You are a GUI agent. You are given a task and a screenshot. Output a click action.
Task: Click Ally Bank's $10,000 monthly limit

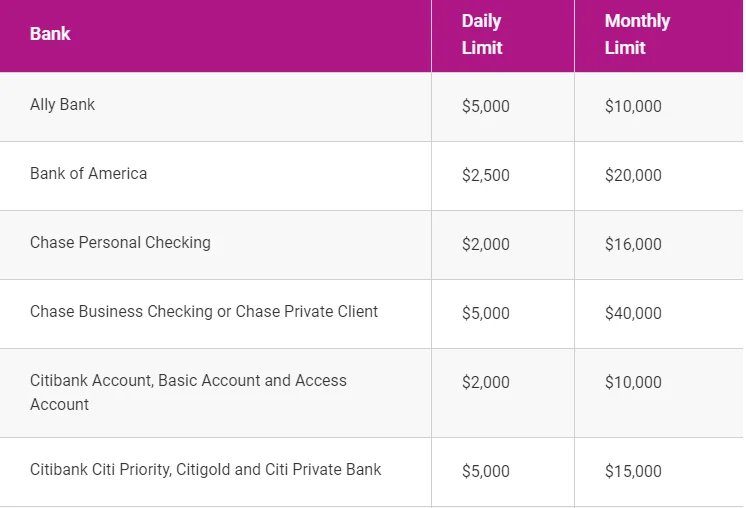(633, 106)
